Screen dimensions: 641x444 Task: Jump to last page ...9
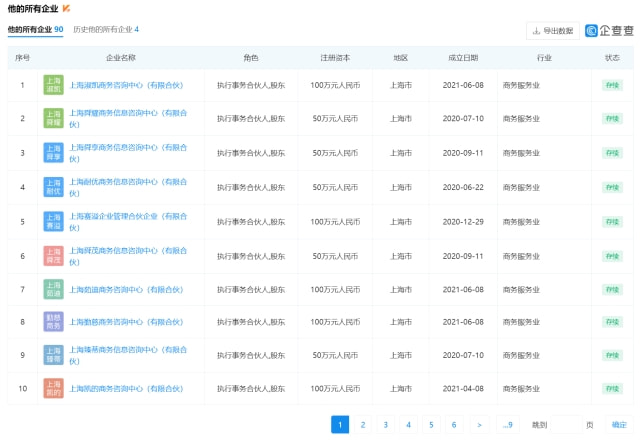[x=507, y=425]
